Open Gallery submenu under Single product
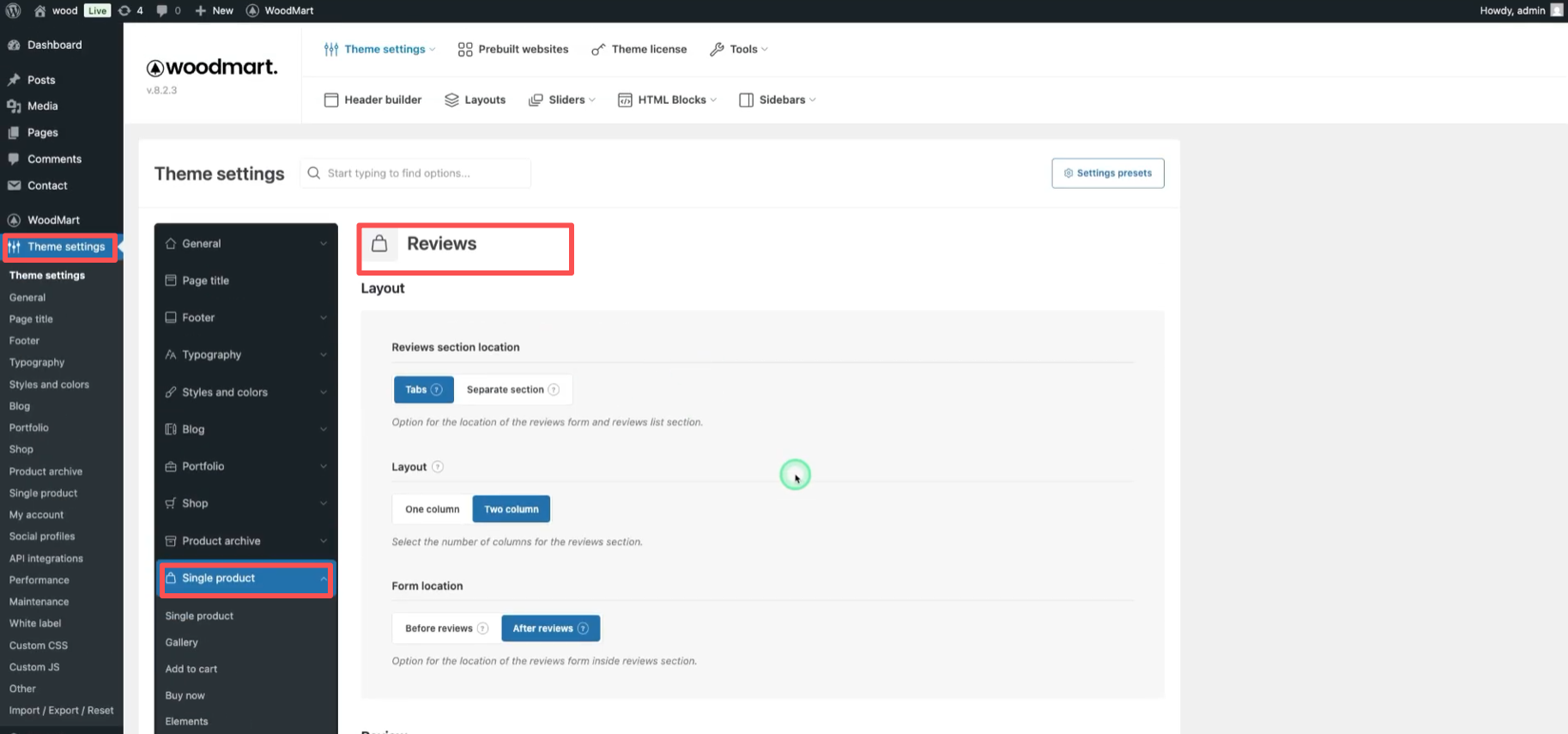1568x734 pixels. [181, 642]
